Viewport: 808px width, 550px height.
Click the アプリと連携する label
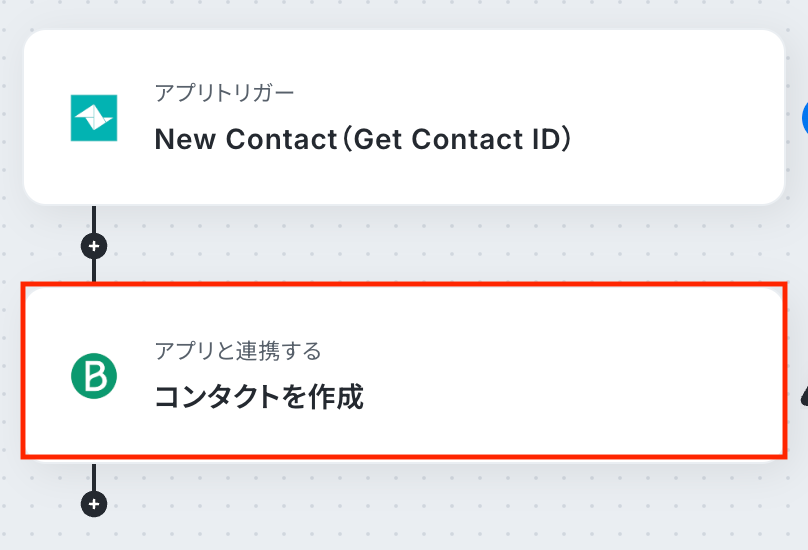[237, 351]
